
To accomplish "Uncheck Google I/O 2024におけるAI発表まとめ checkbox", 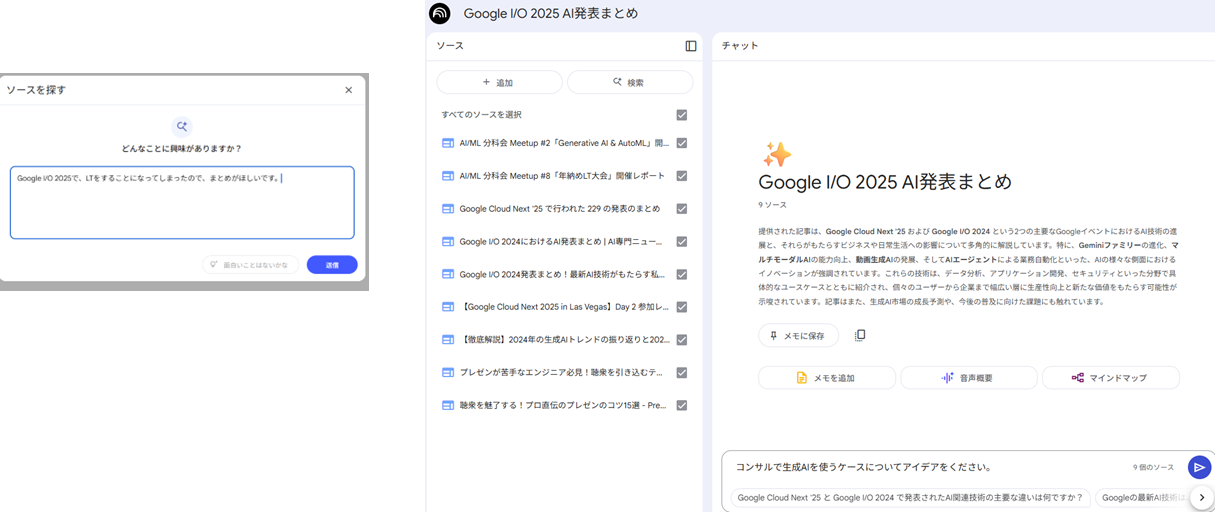I will [x=682, y=242].
